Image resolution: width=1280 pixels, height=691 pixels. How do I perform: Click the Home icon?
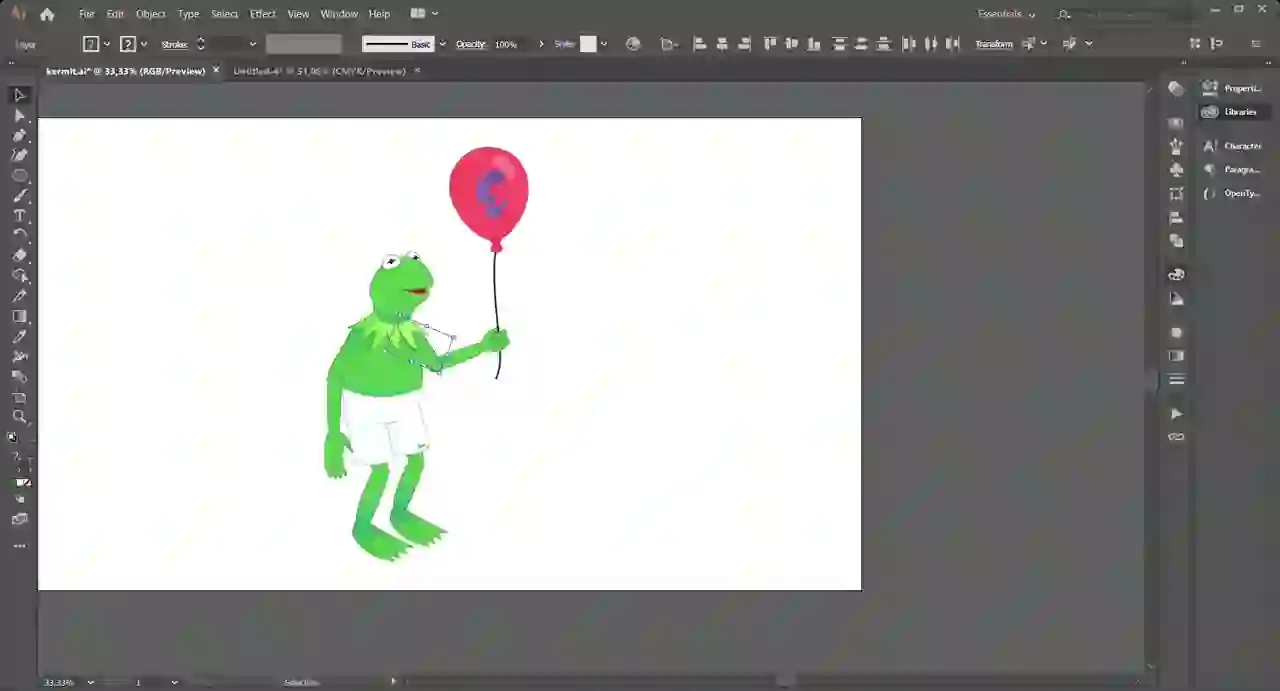tap(47, 14)
